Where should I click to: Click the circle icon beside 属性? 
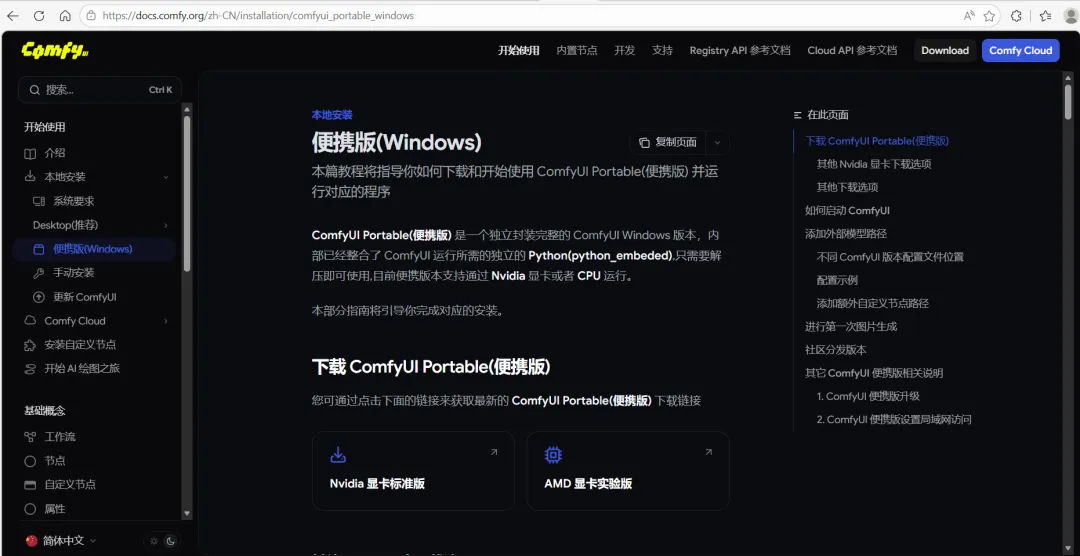point(30,508)
